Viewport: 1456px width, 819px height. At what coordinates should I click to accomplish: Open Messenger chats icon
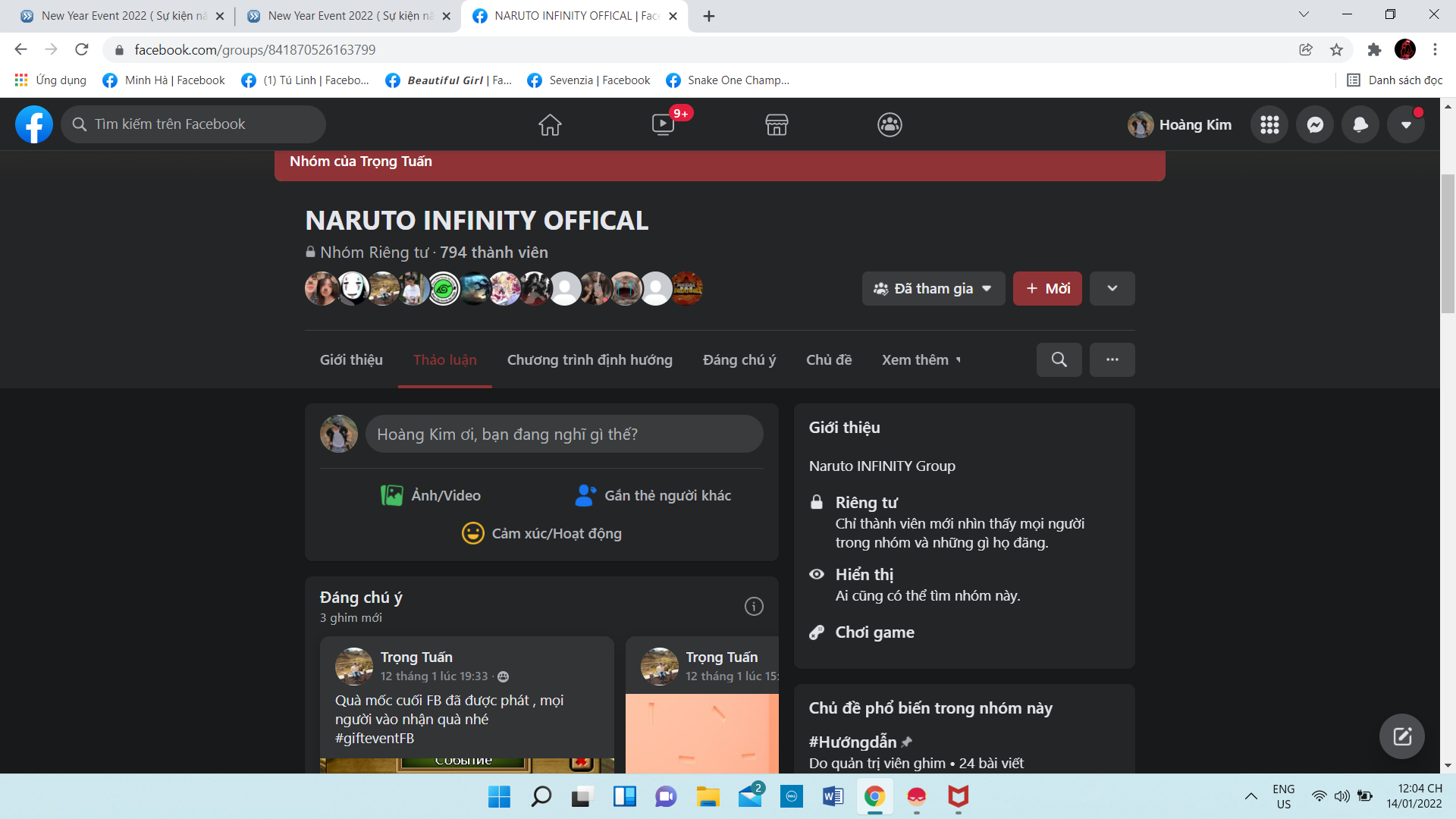[1315, 124]
